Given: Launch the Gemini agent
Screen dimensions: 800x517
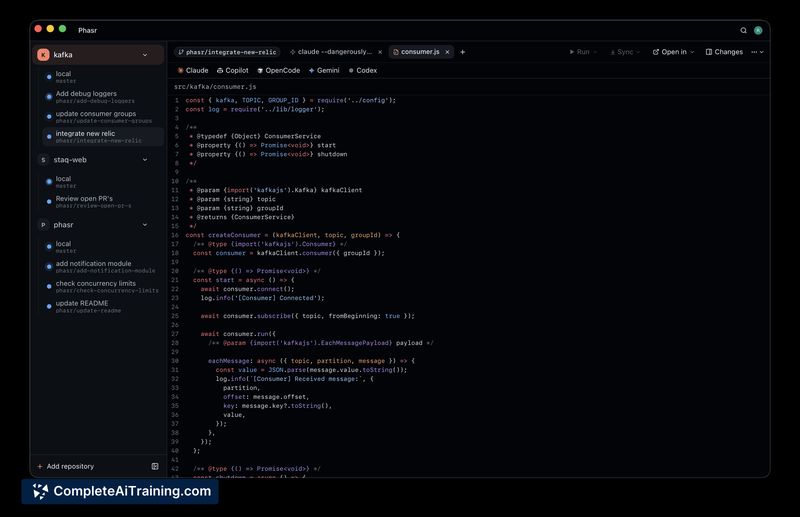Looking at the screenshot, I should (x=324, y=70).
